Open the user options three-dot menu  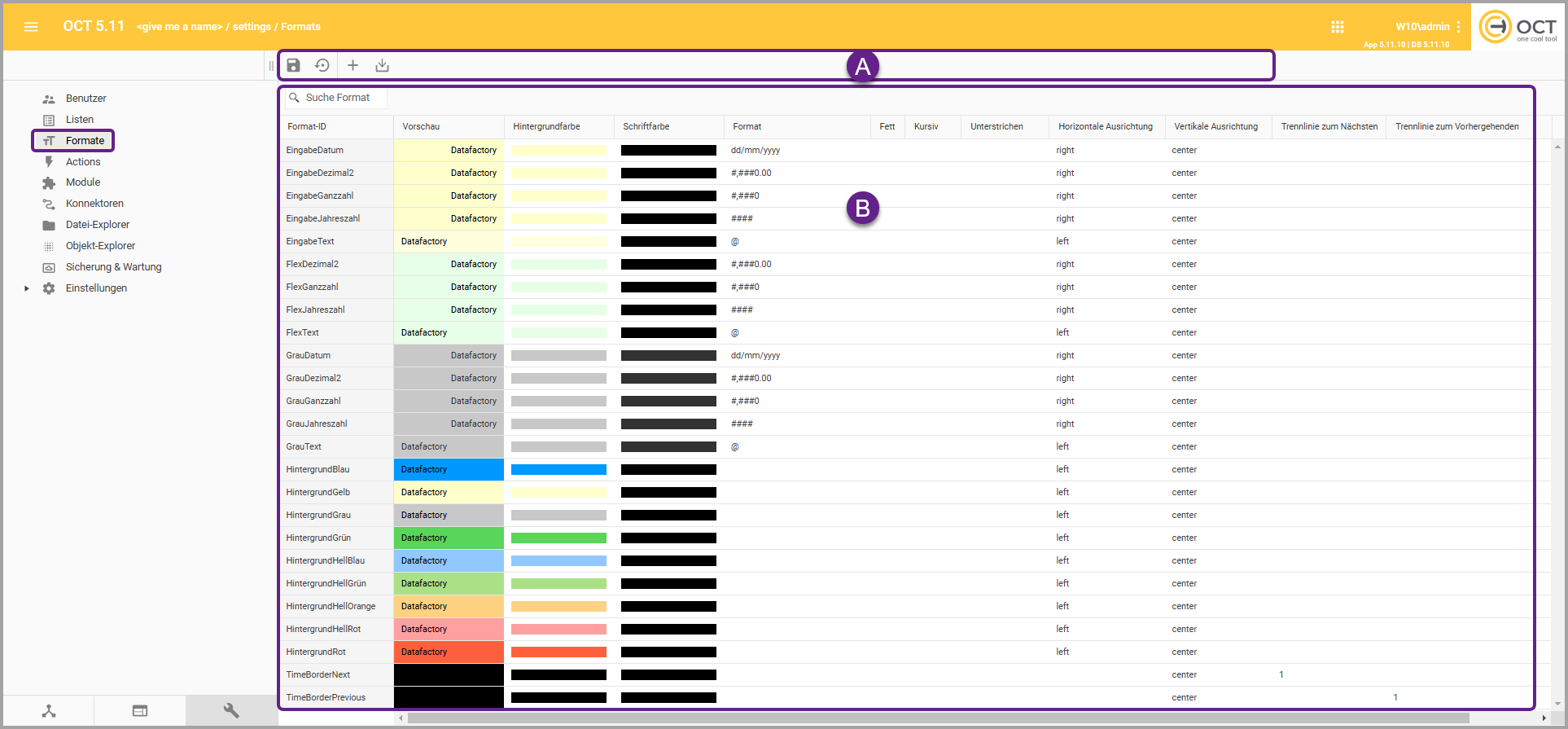coord(1458,27)
